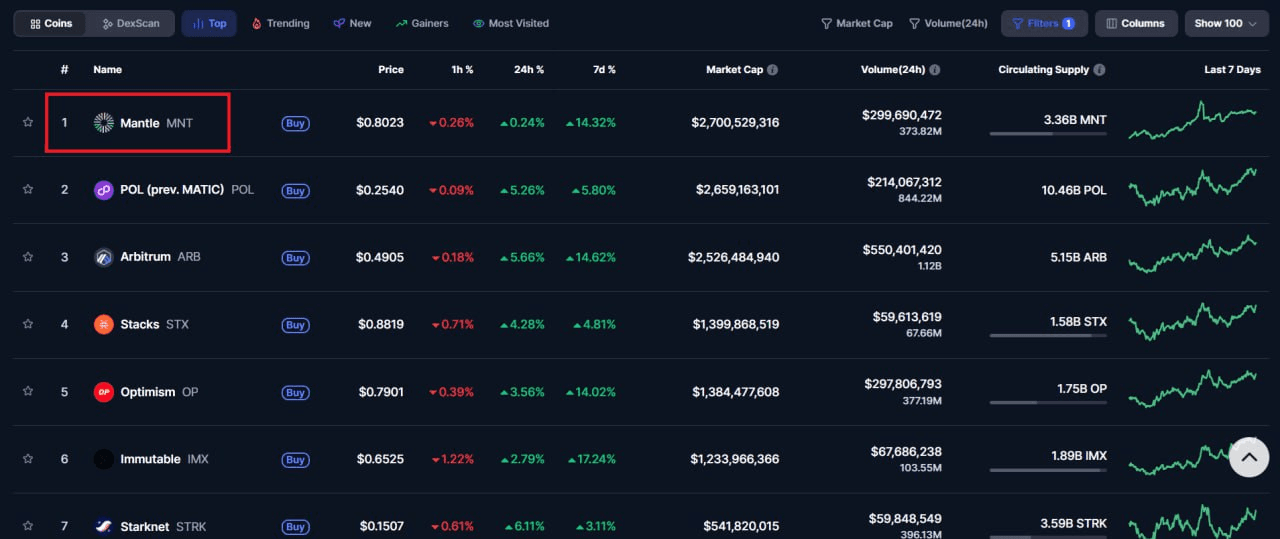Click Immutable 7d change 17.24%
This screenshot has width=1280, height=539.
click(x=591, y=459)
